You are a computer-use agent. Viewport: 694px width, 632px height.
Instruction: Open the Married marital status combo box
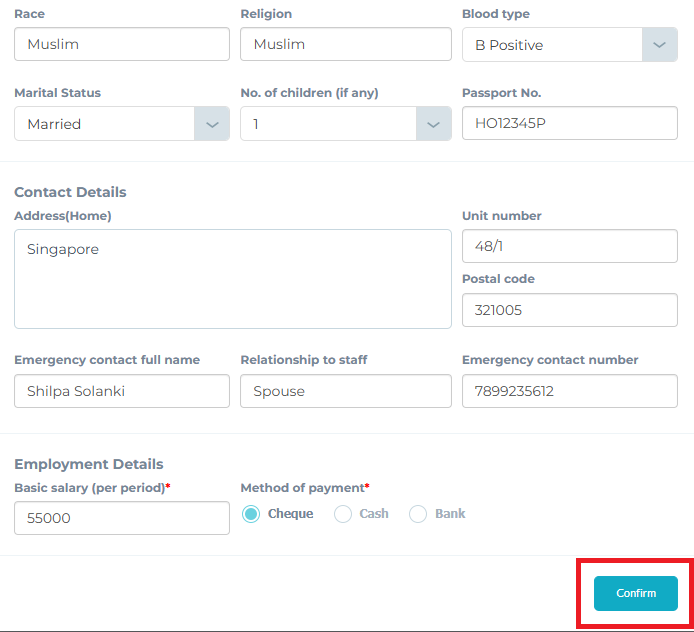tap(122, 124)
